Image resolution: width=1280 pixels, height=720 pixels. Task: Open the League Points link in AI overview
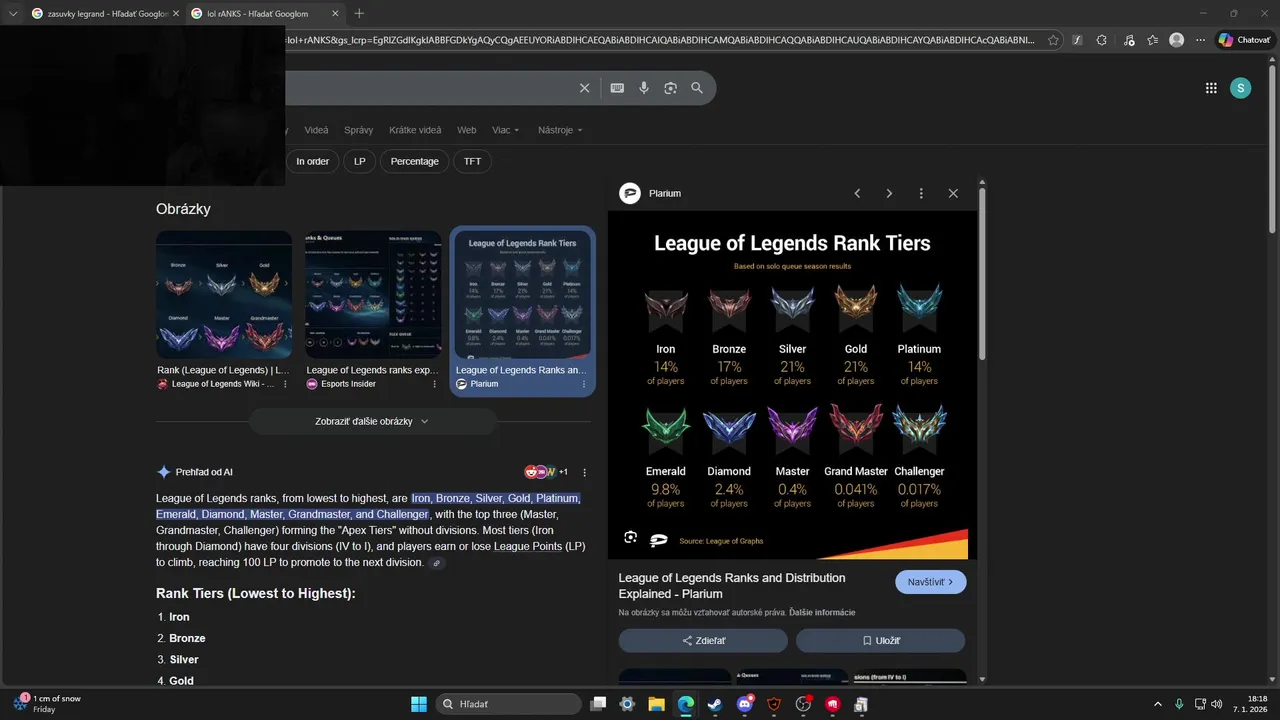click(x=528, y=547)
